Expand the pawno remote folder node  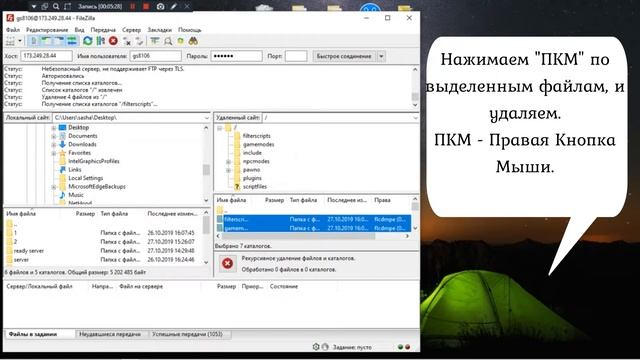[x=229, y=170]
